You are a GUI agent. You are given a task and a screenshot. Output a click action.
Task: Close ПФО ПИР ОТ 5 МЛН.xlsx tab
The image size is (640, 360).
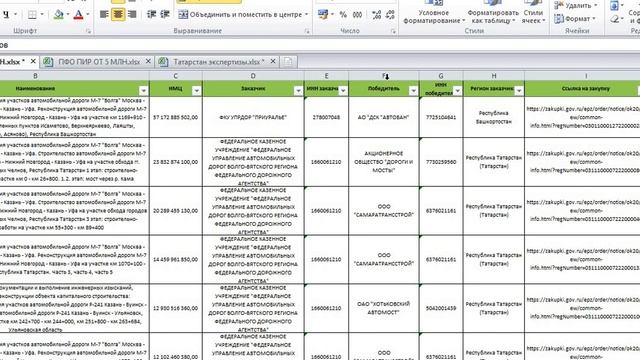pos(149,61)
